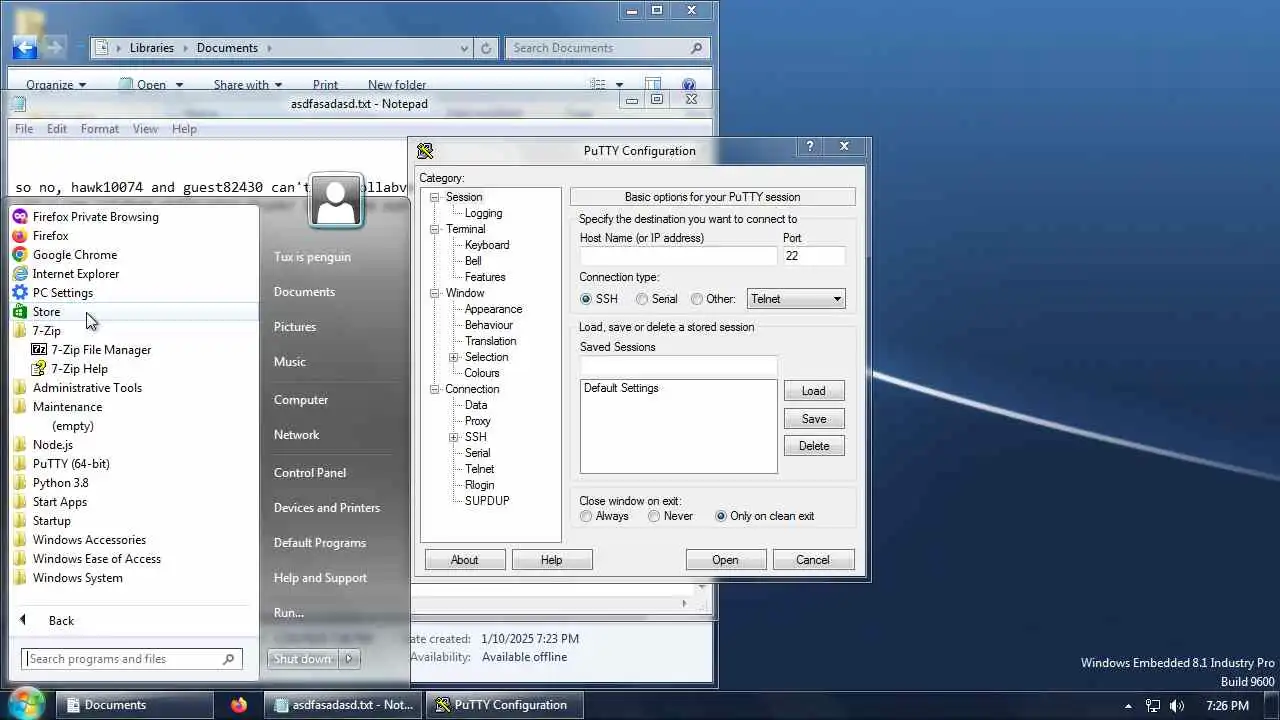Click the Load session button
Screen dimensions: 1280x720
coord(814,391)
